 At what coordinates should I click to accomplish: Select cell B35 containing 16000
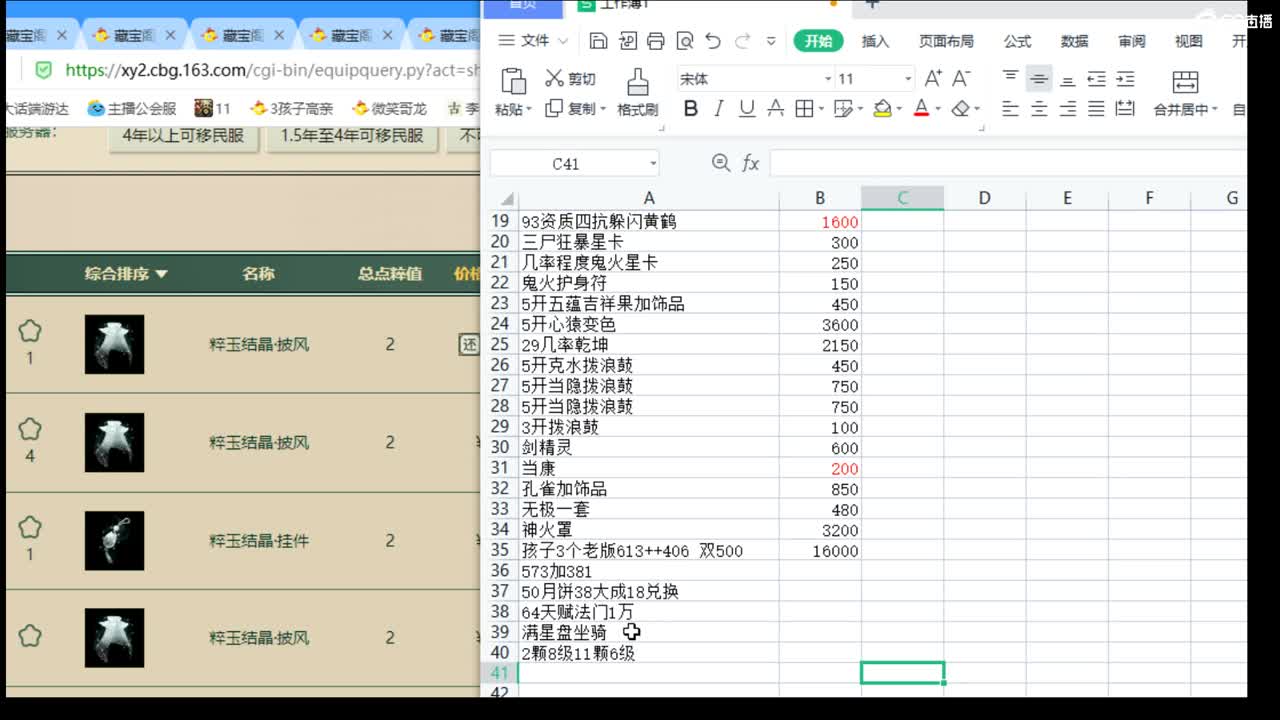click(x=820, y=550)
